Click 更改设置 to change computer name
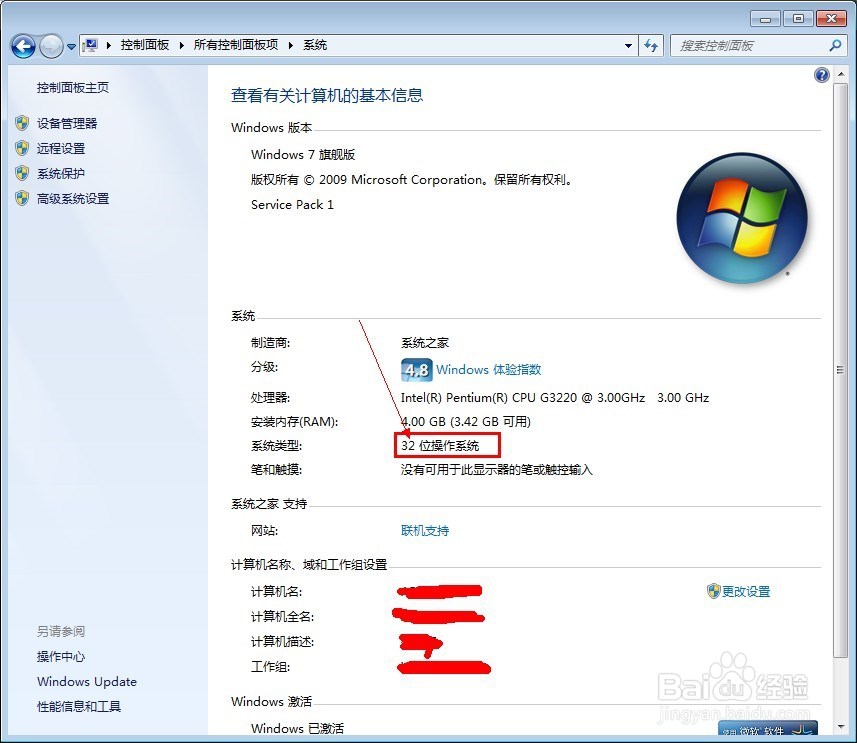The image size is (857, 743). coord(746,592)
